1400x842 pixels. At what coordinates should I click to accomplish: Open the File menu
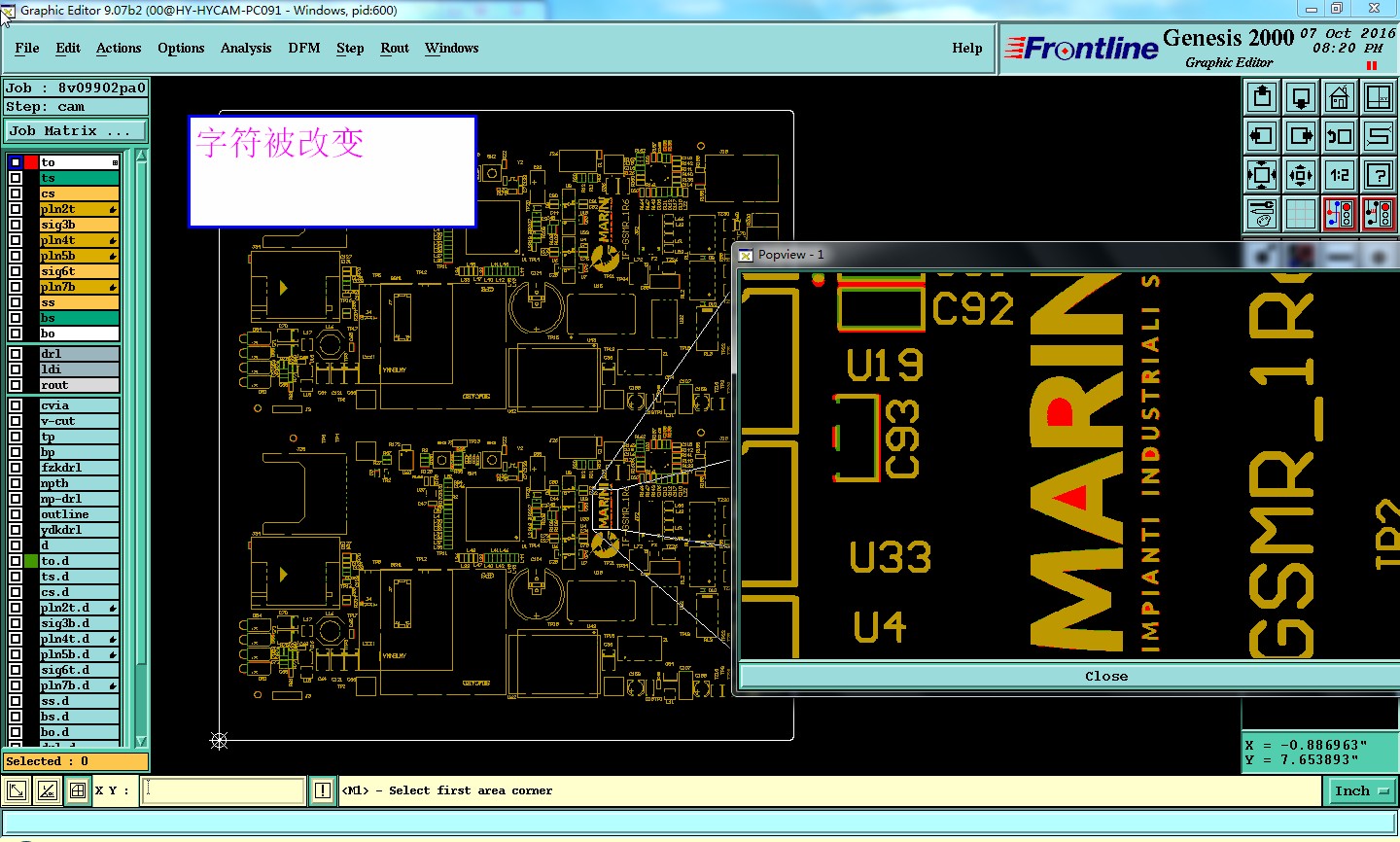coord(27,48)
